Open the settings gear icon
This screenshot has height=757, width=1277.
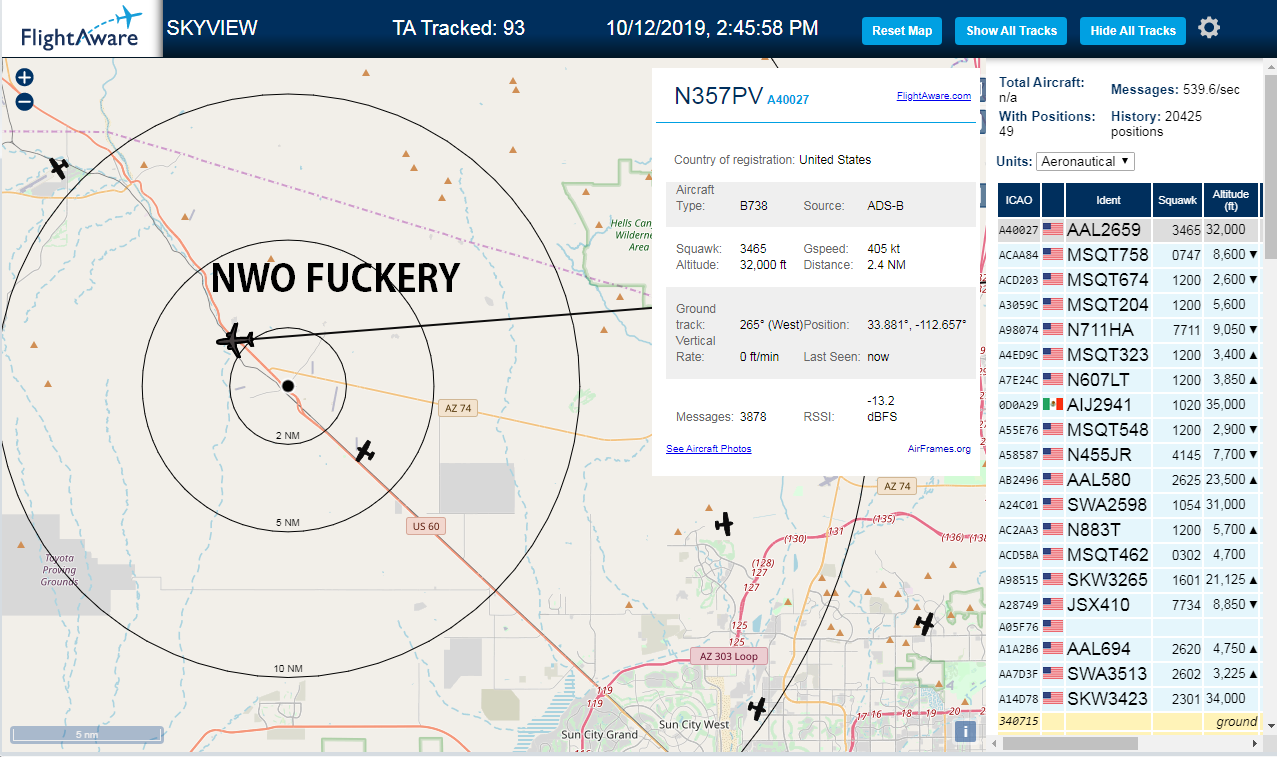(x=1209, y=28)
